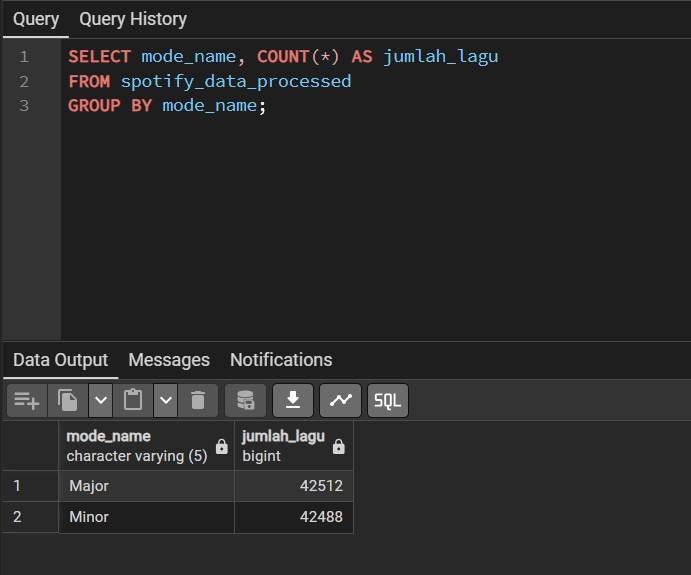
Task: Open the Notifications tab
Action: point(281,360)
